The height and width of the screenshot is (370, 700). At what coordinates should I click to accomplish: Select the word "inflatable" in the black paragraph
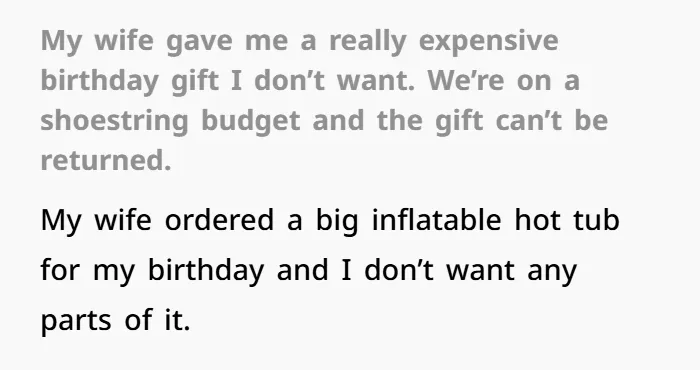[x=437, y=220]
